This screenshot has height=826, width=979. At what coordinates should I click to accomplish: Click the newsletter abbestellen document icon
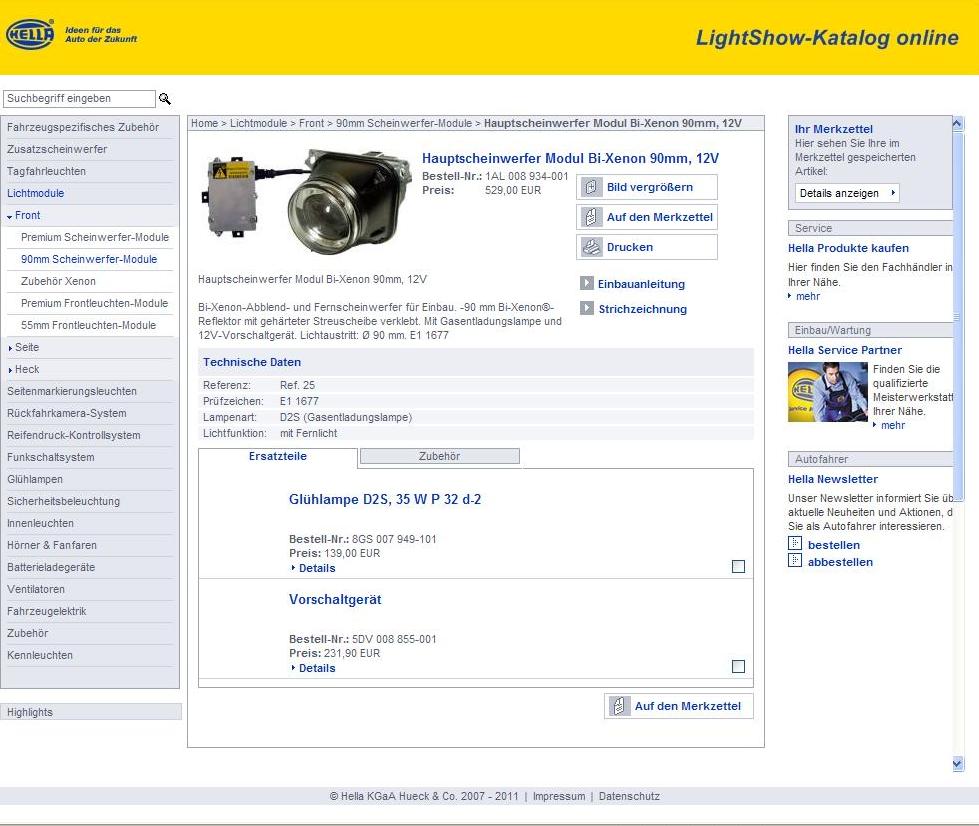[x=795, y=561]
